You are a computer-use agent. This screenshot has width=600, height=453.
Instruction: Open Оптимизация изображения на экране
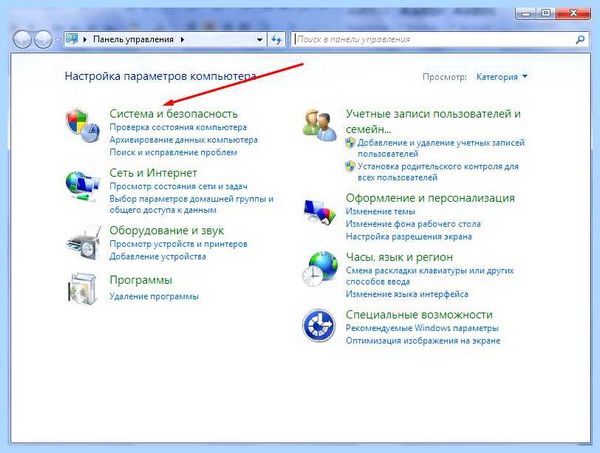point(423,341)
